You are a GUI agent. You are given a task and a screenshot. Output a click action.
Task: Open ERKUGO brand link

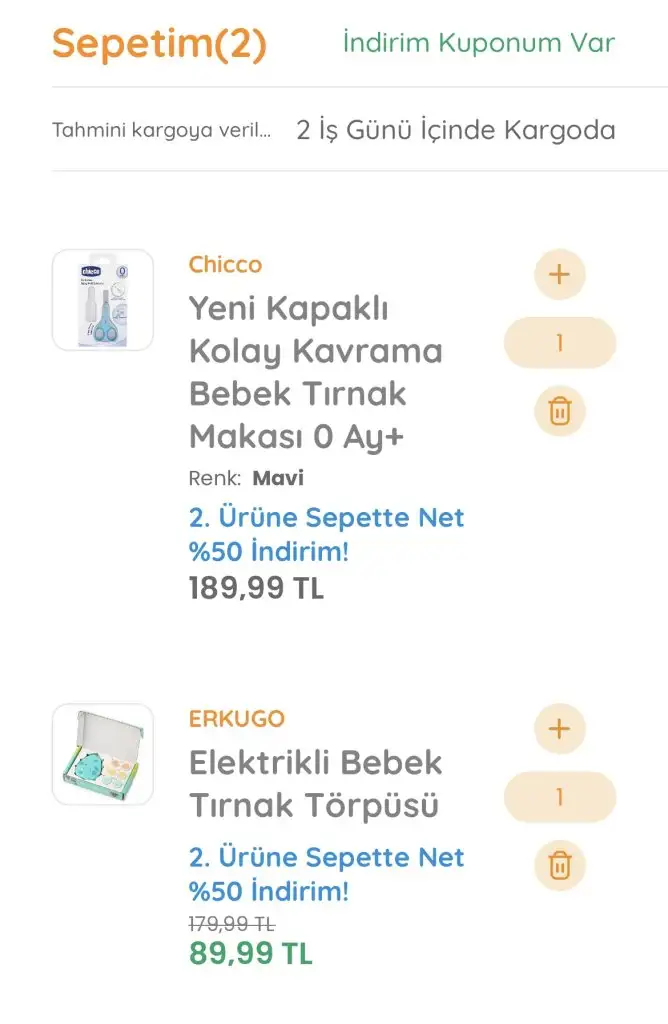236,719
